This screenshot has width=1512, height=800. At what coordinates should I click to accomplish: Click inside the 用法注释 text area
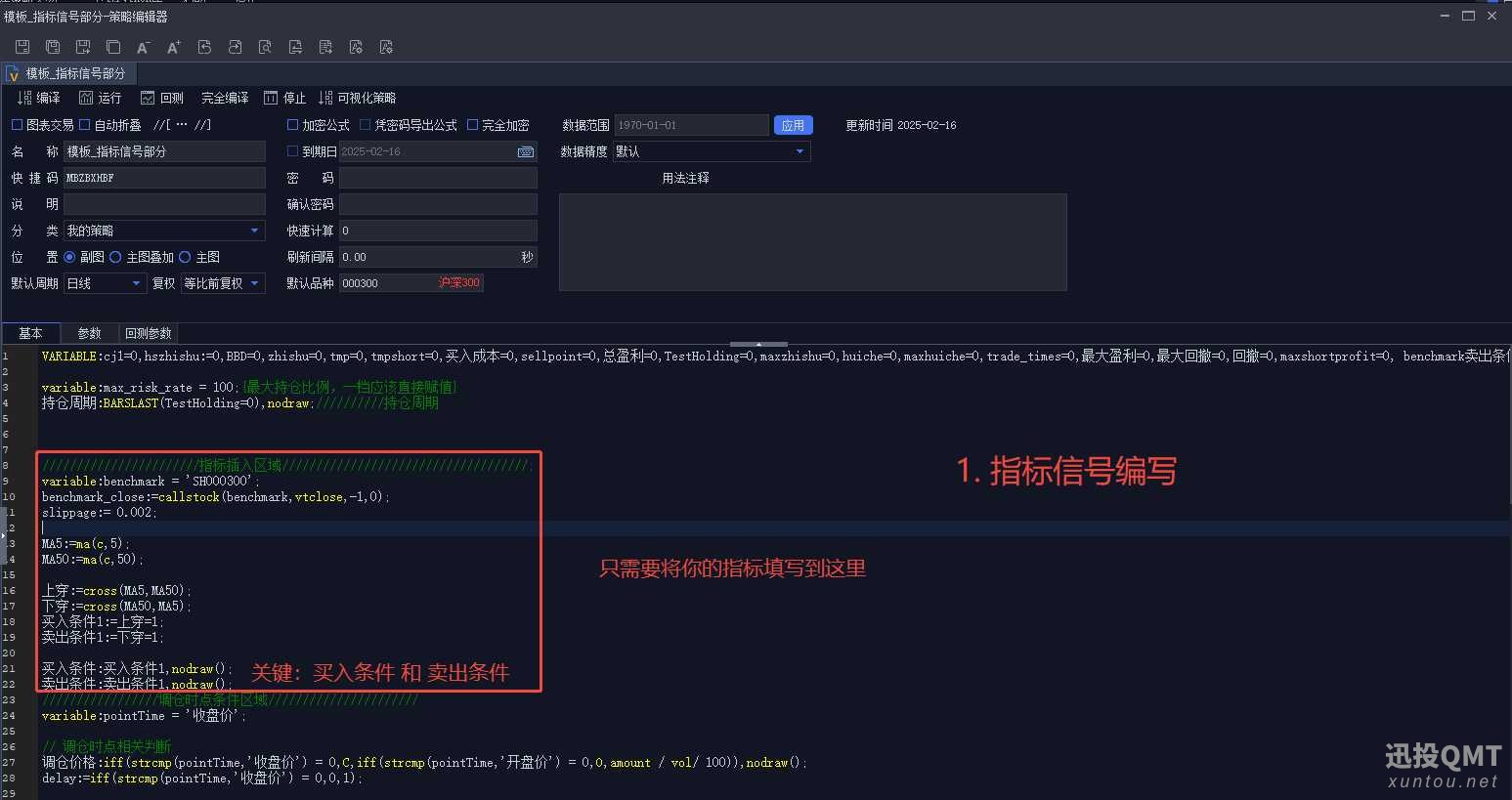pos(812,242)
